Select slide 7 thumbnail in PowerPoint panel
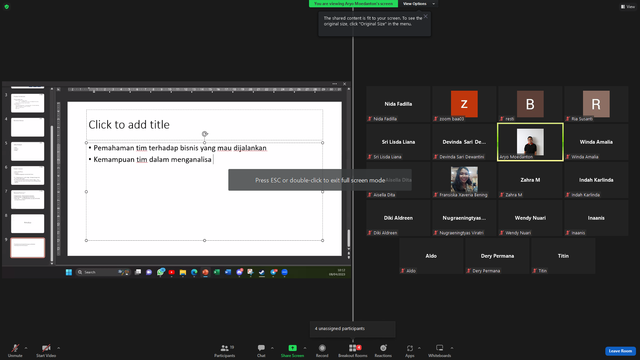The image size is (640, 360). tap(27, 200)
